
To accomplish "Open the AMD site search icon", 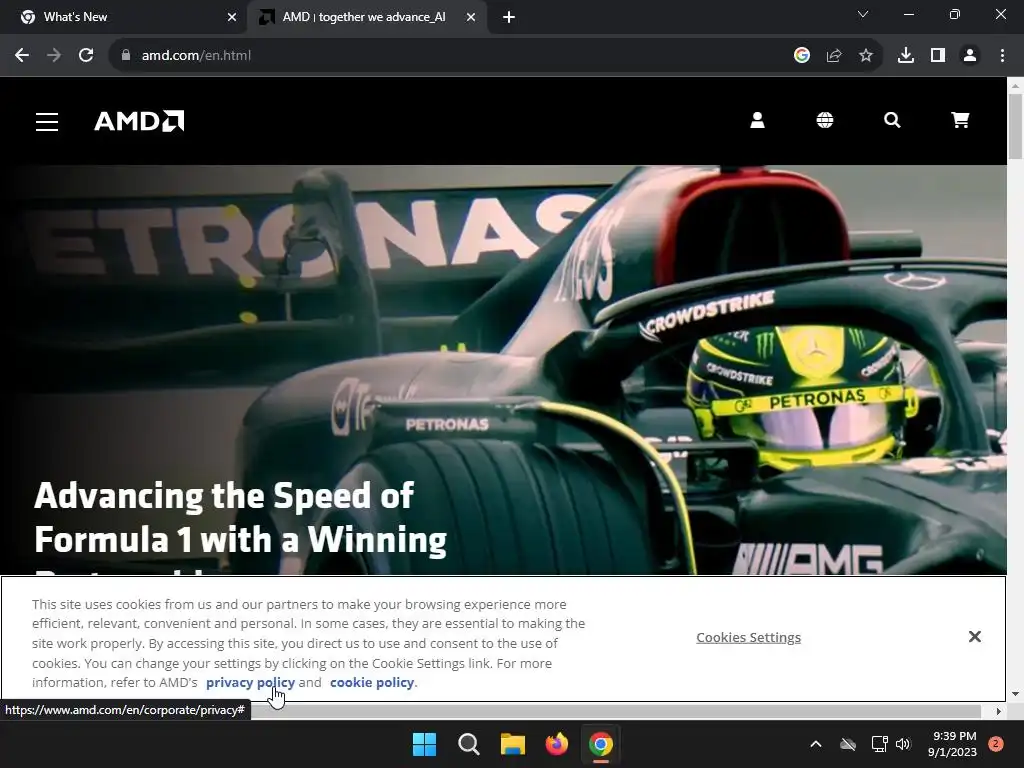I will (892, 120).
